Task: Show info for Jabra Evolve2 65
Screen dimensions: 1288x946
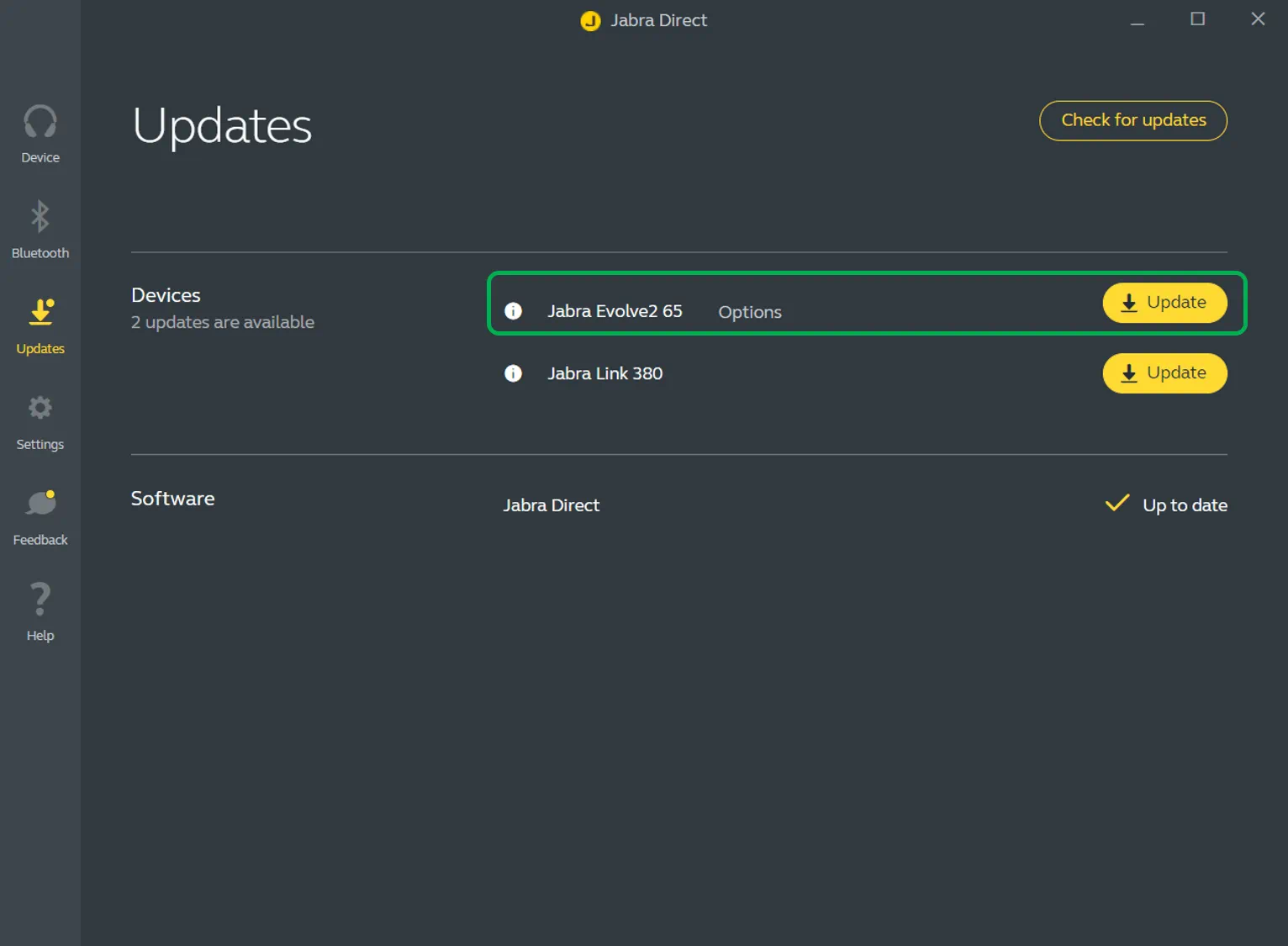Action: [x=513, y=311]
